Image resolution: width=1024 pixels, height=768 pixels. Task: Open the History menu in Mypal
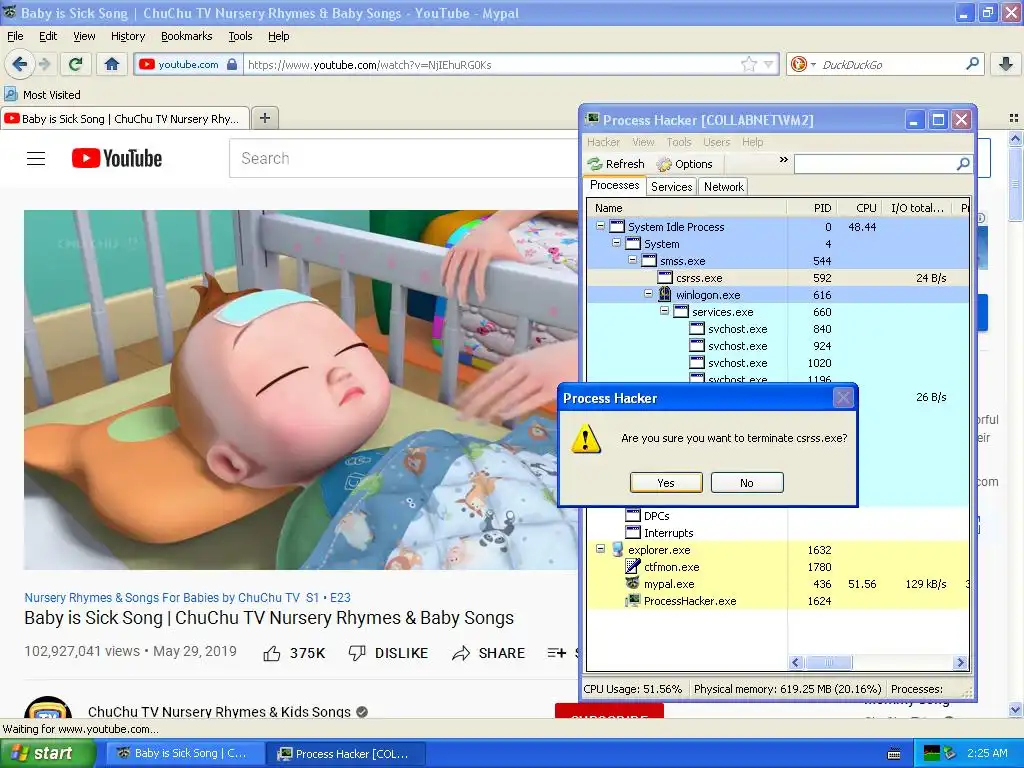click(128, 36)
